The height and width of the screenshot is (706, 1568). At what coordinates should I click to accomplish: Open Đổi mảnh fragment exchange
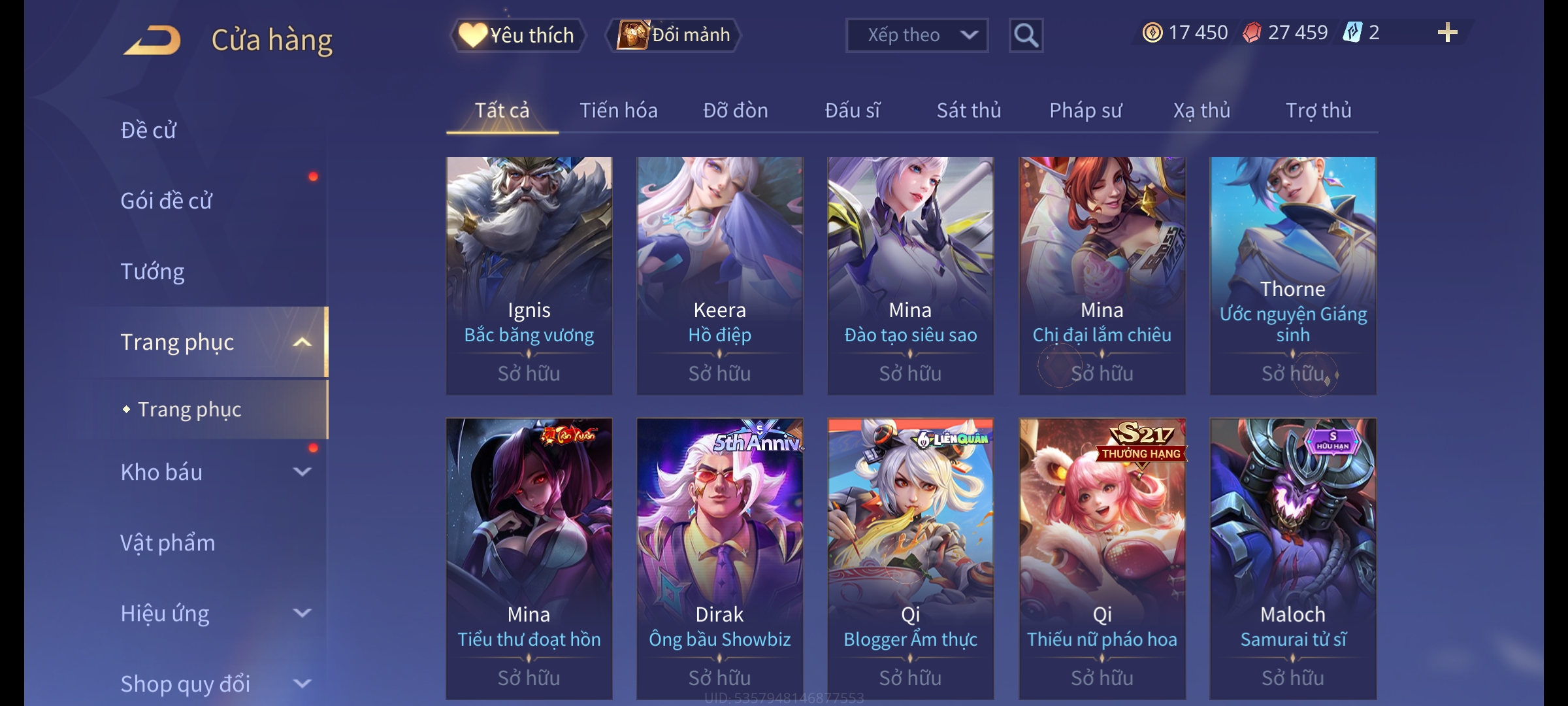click(674, 35)
